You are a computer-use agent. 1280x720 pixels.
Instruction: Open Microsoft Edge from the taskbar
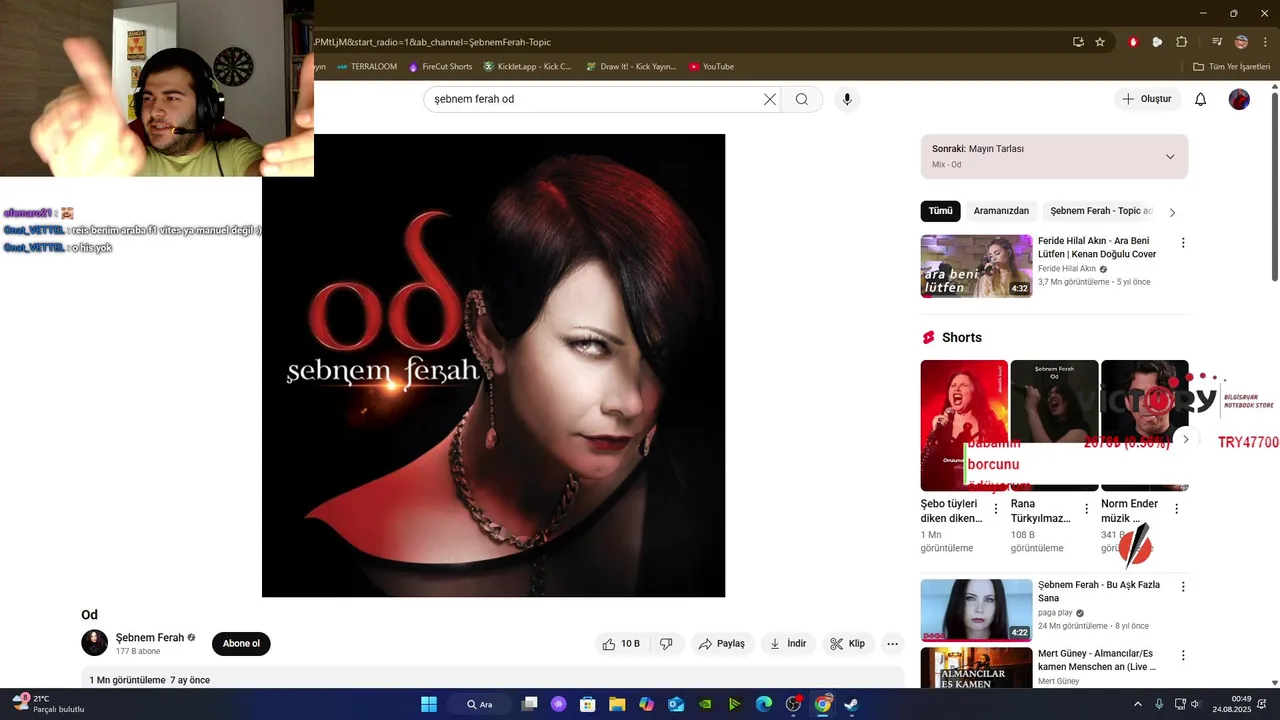tap(764, 704)
